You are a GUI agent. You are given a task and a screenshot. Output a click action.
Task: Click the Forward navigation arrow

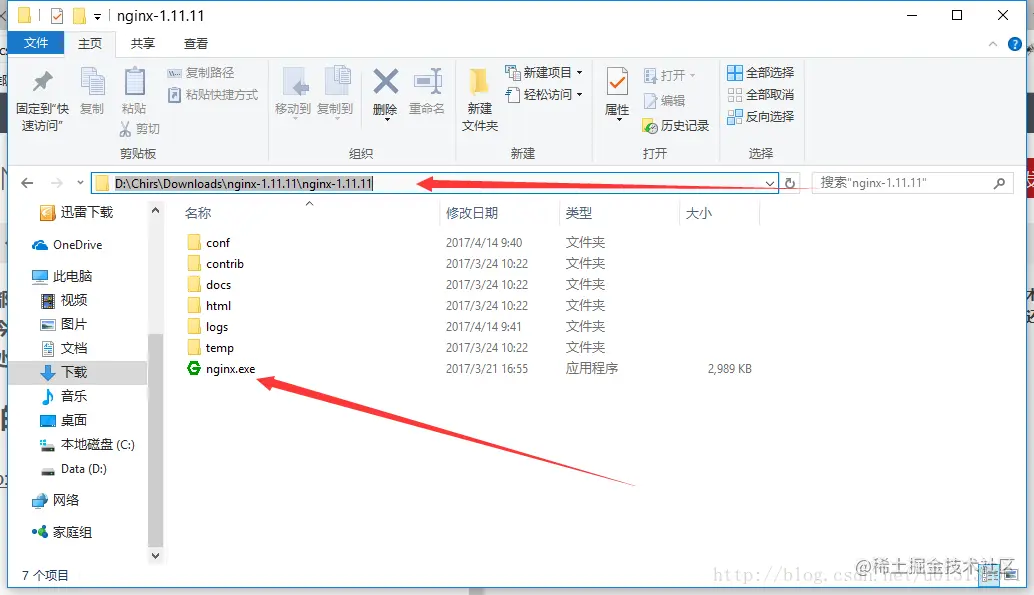click(57, 183)
